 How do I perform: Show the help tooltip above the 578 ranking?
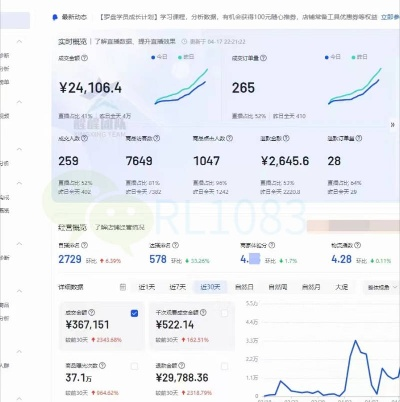tap(175, 245)
